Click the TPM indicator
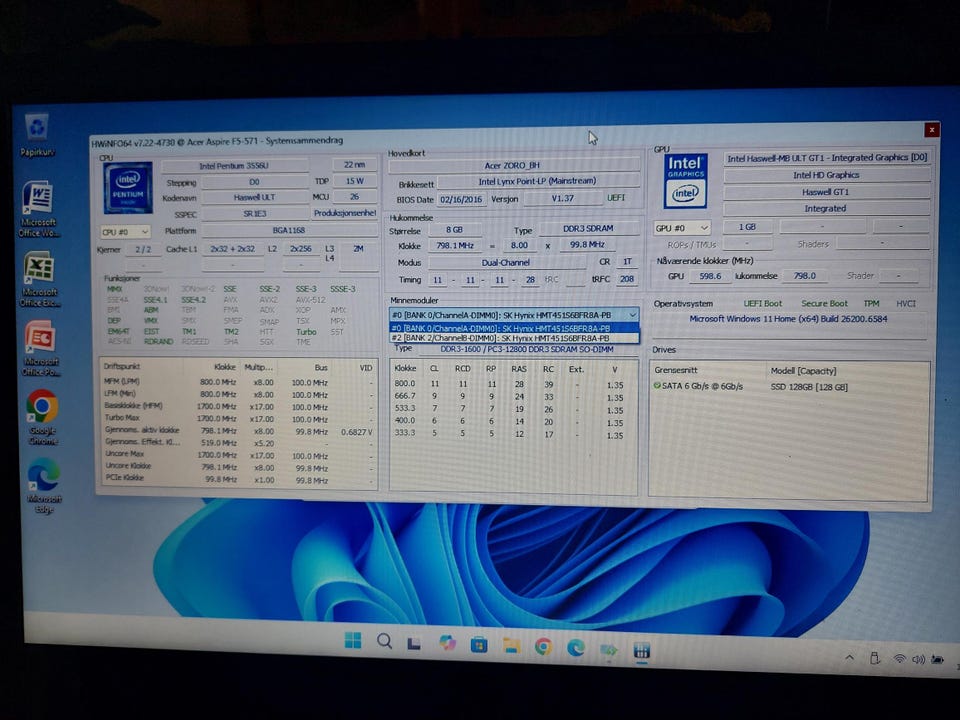 point(871,304)
